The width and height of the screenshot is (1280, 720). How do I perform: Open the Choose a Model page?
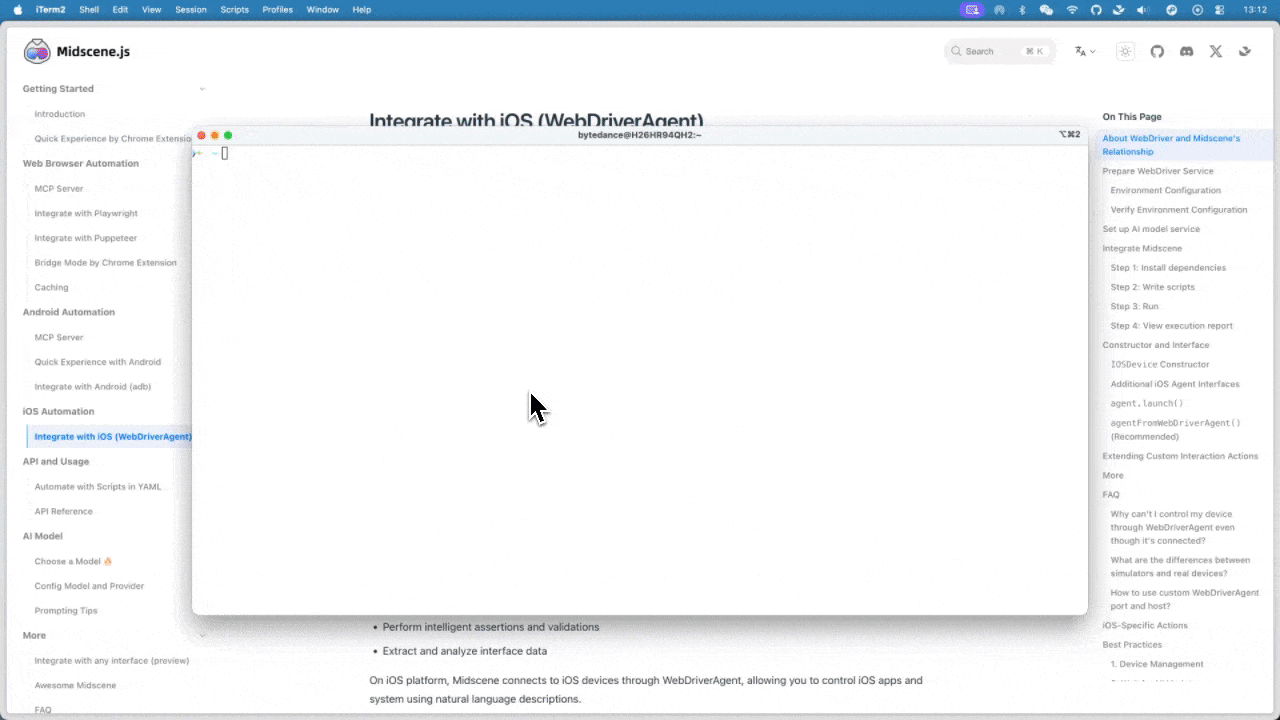point(73,561)
